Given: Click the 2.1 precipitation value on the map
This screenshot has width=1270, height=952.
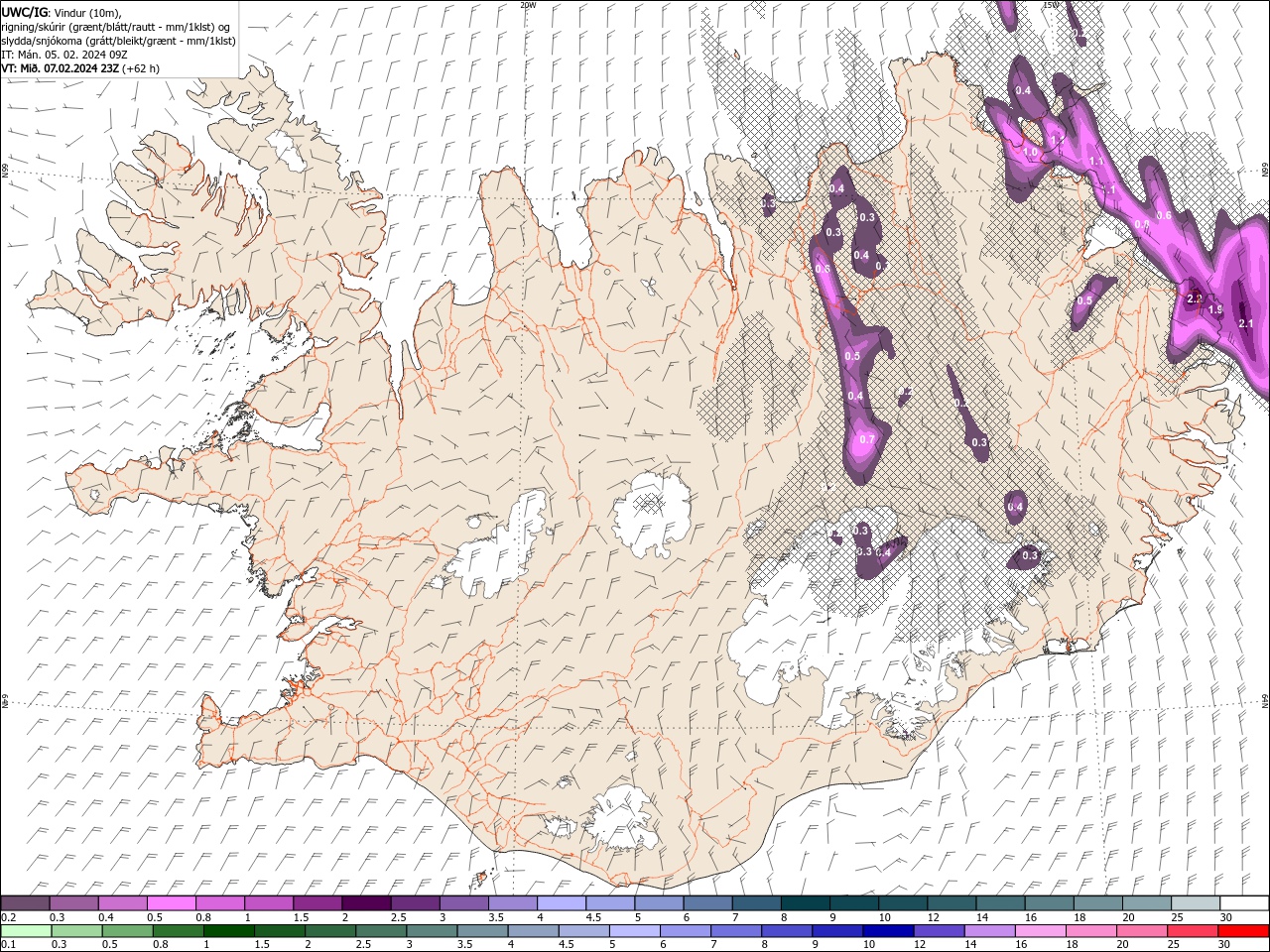Looking at the screenshot, I should coord(1246,323).
